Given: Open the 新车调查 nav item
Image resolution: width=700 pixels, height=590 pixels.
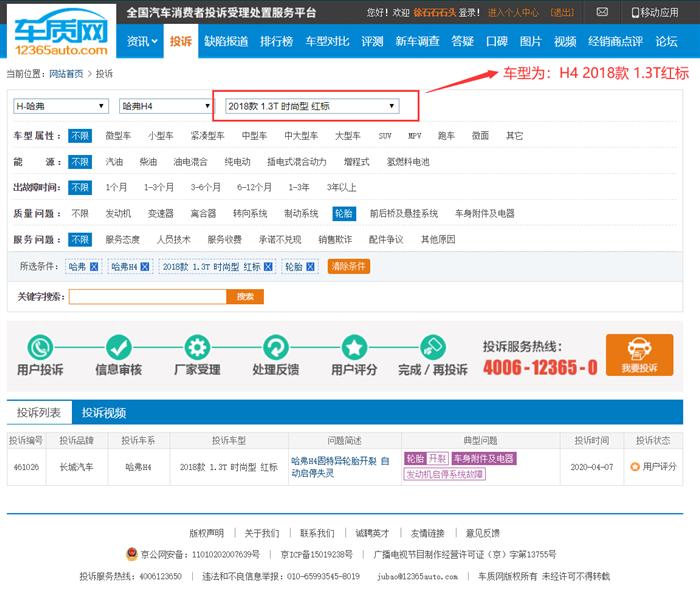Looking at the screenshot, I should 417,42.
